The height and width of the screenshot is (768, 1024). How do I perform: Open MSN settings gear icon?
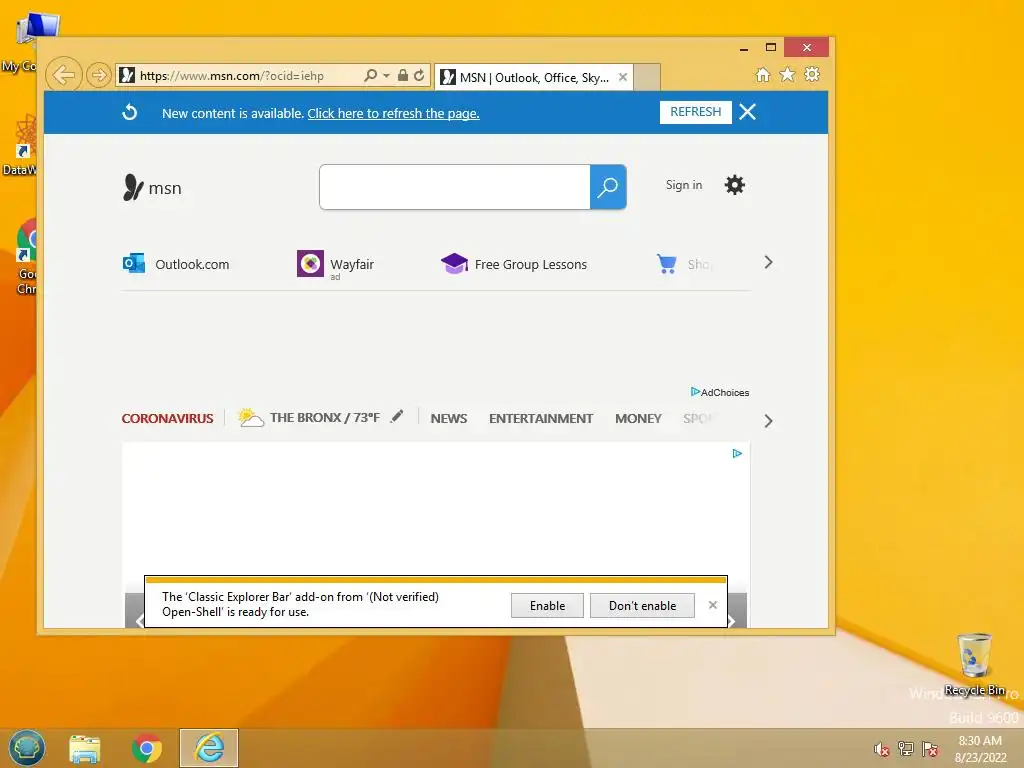point(735,185)
